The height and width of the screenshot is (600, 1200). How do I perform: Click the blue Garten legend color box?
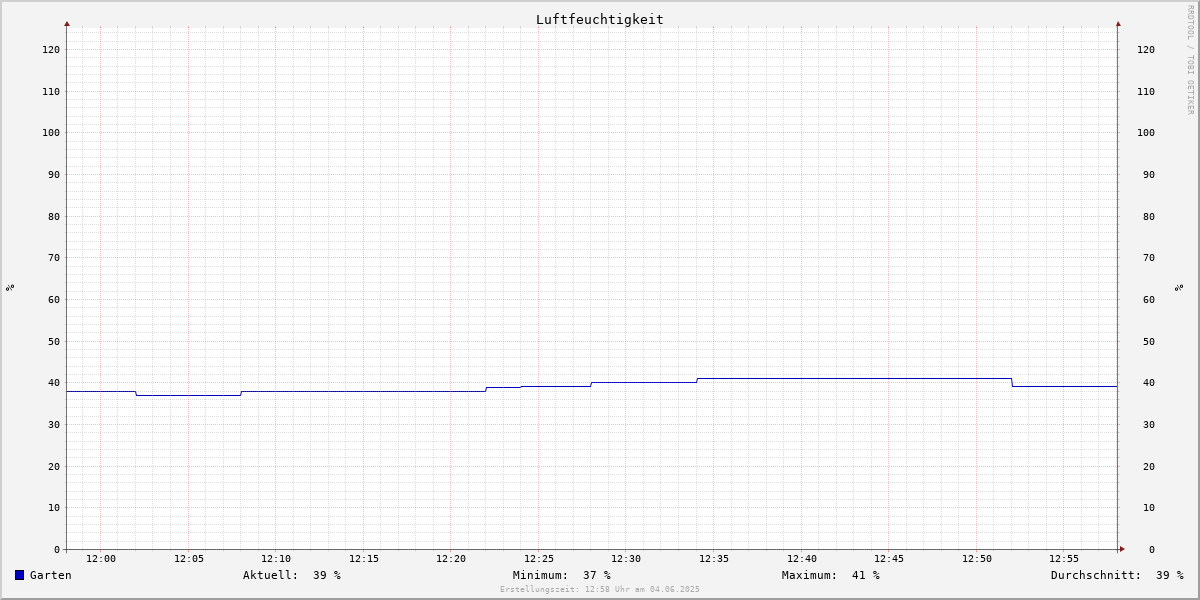point(19,575)
